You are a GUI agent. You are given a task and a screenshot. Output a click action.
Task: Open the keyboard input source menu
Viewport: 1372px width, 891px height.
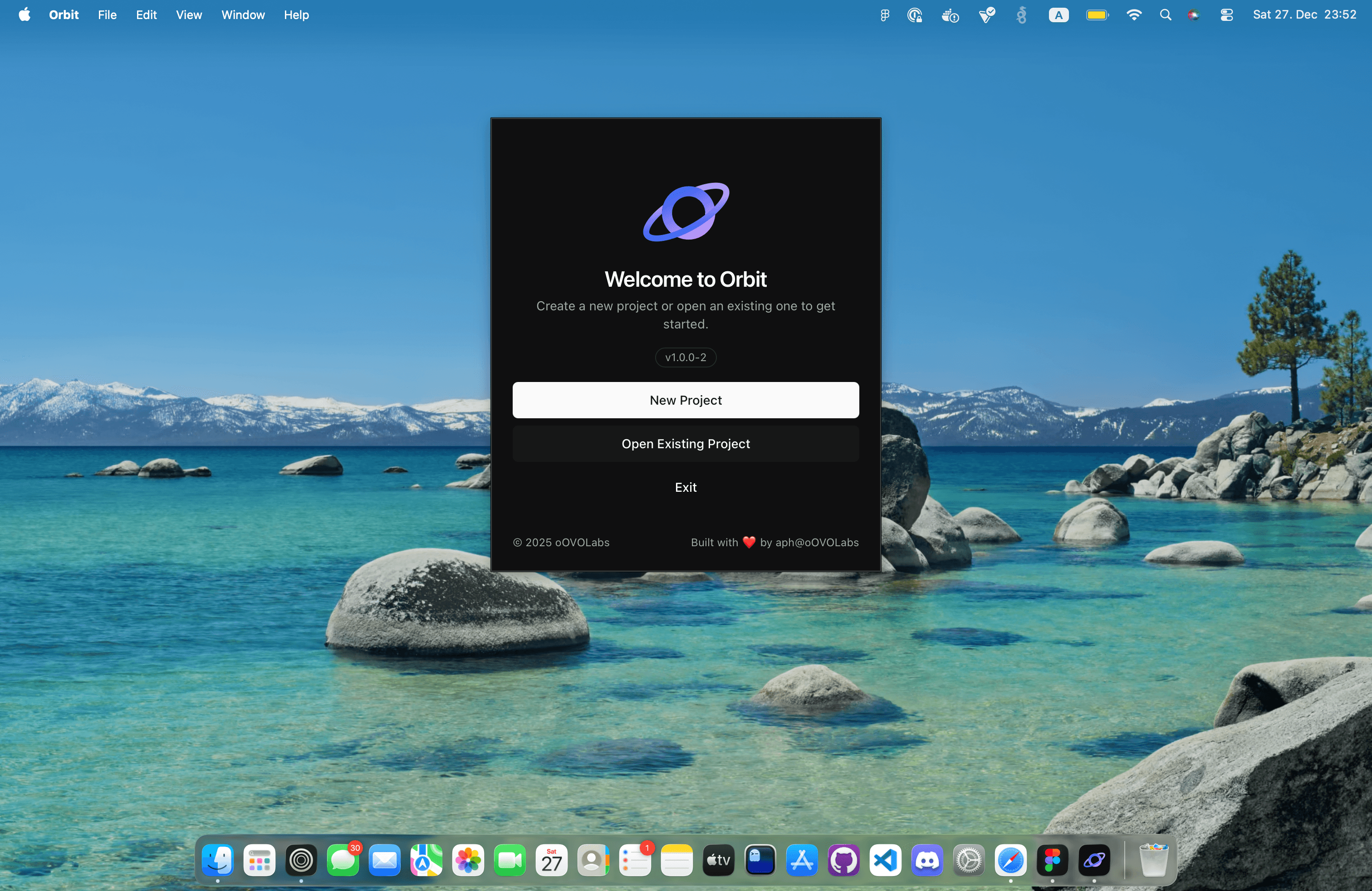pyautogui.click(x=1058, y=15)
